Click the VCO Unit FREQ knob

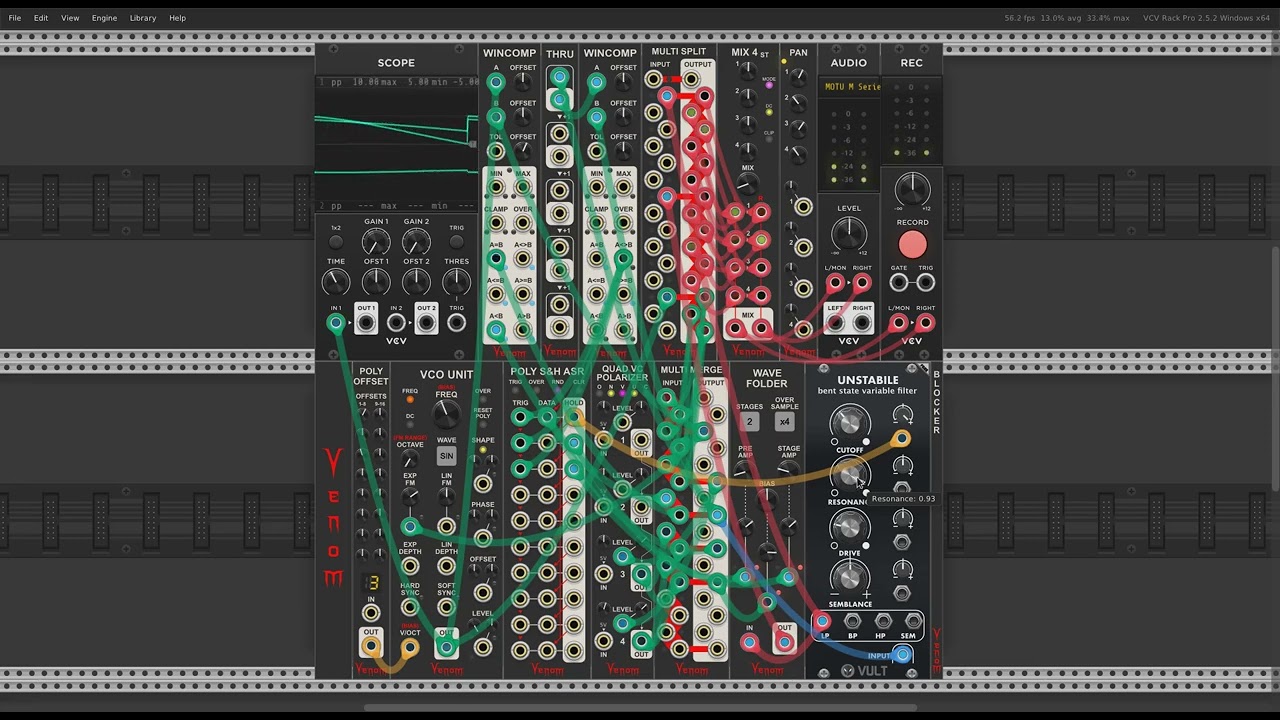446,414
